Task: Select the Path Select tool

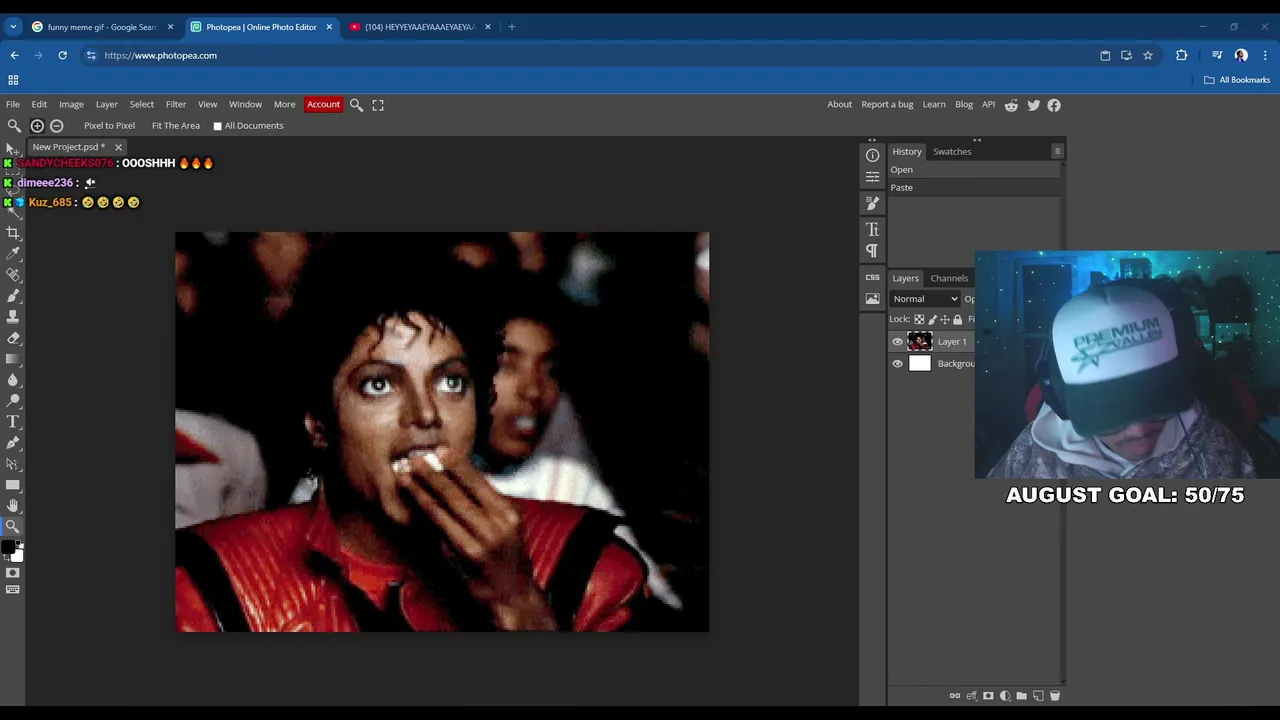Action: 13,464
